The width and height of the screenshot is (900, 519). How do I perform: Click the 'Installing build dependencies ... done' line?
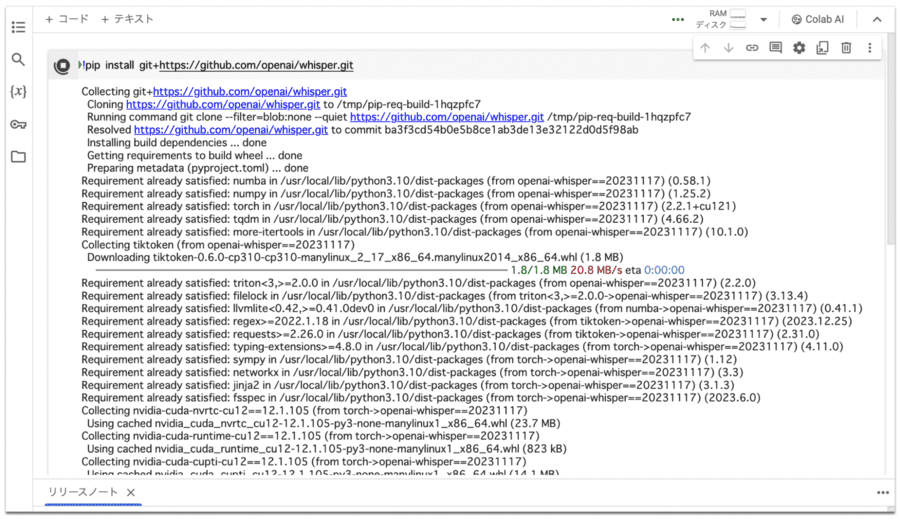click(177, 142)
